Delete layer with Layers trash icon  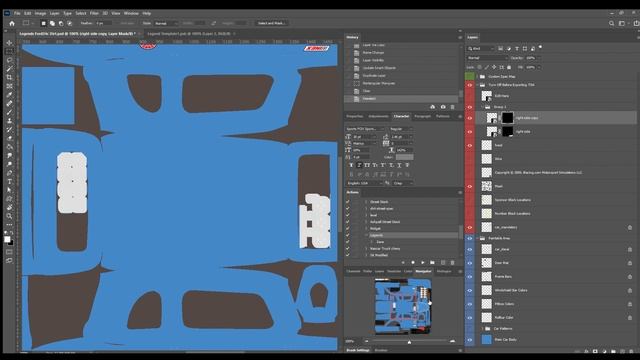tap(631, 351)
